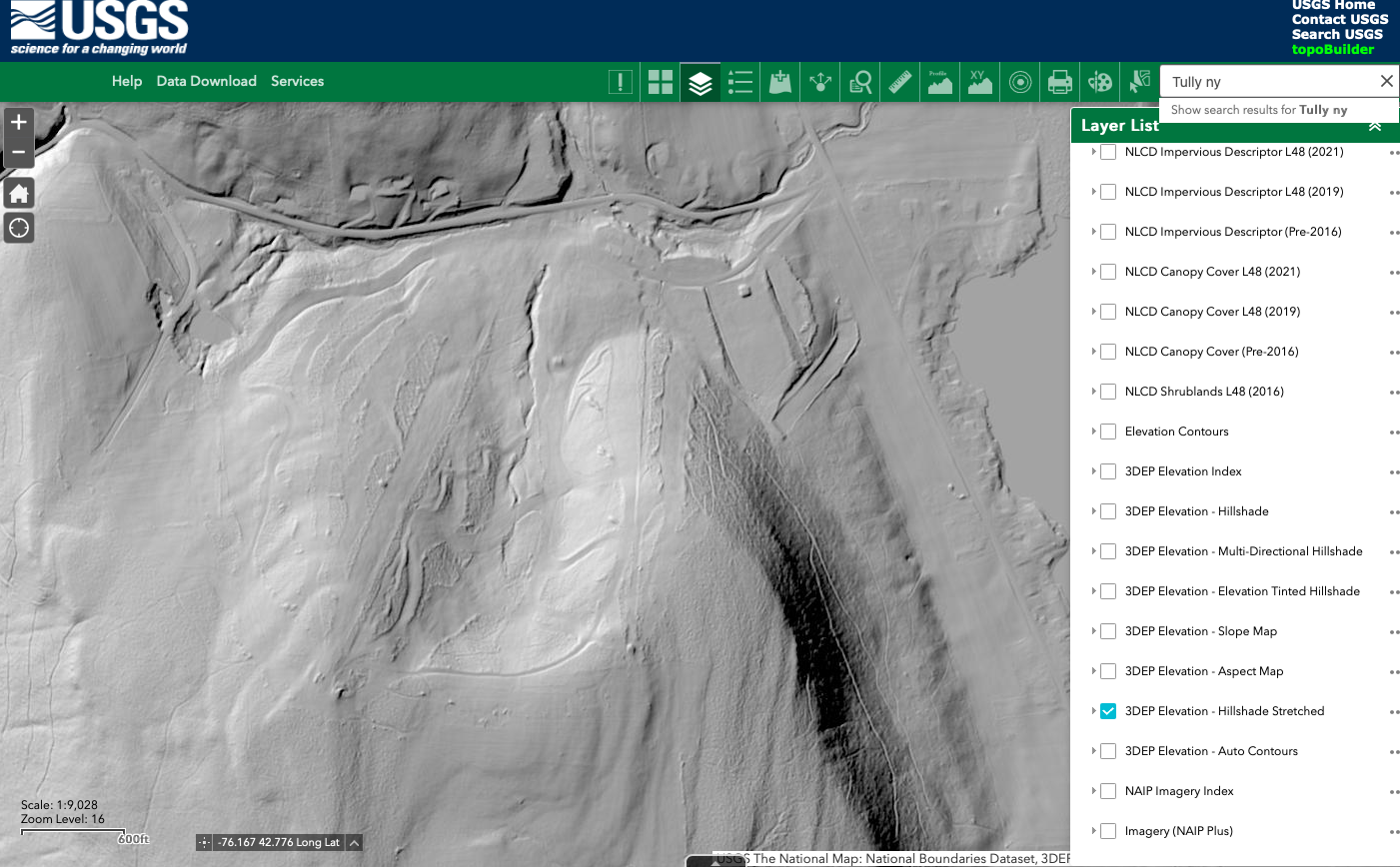Click the map Home extent button
The height and width of the screenshot is (867, 1400).
(x=19, y=194)
